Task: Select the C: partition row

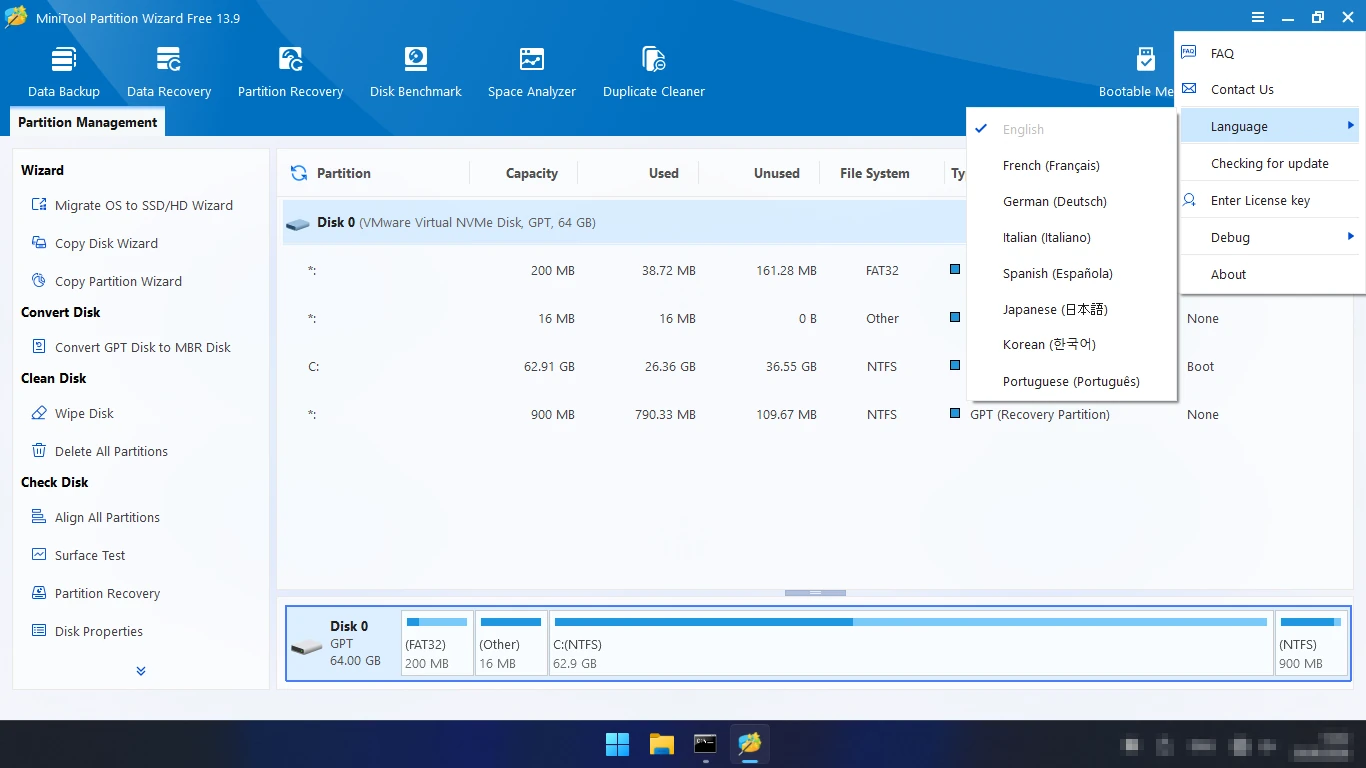Action: click(x=622, y=366)
